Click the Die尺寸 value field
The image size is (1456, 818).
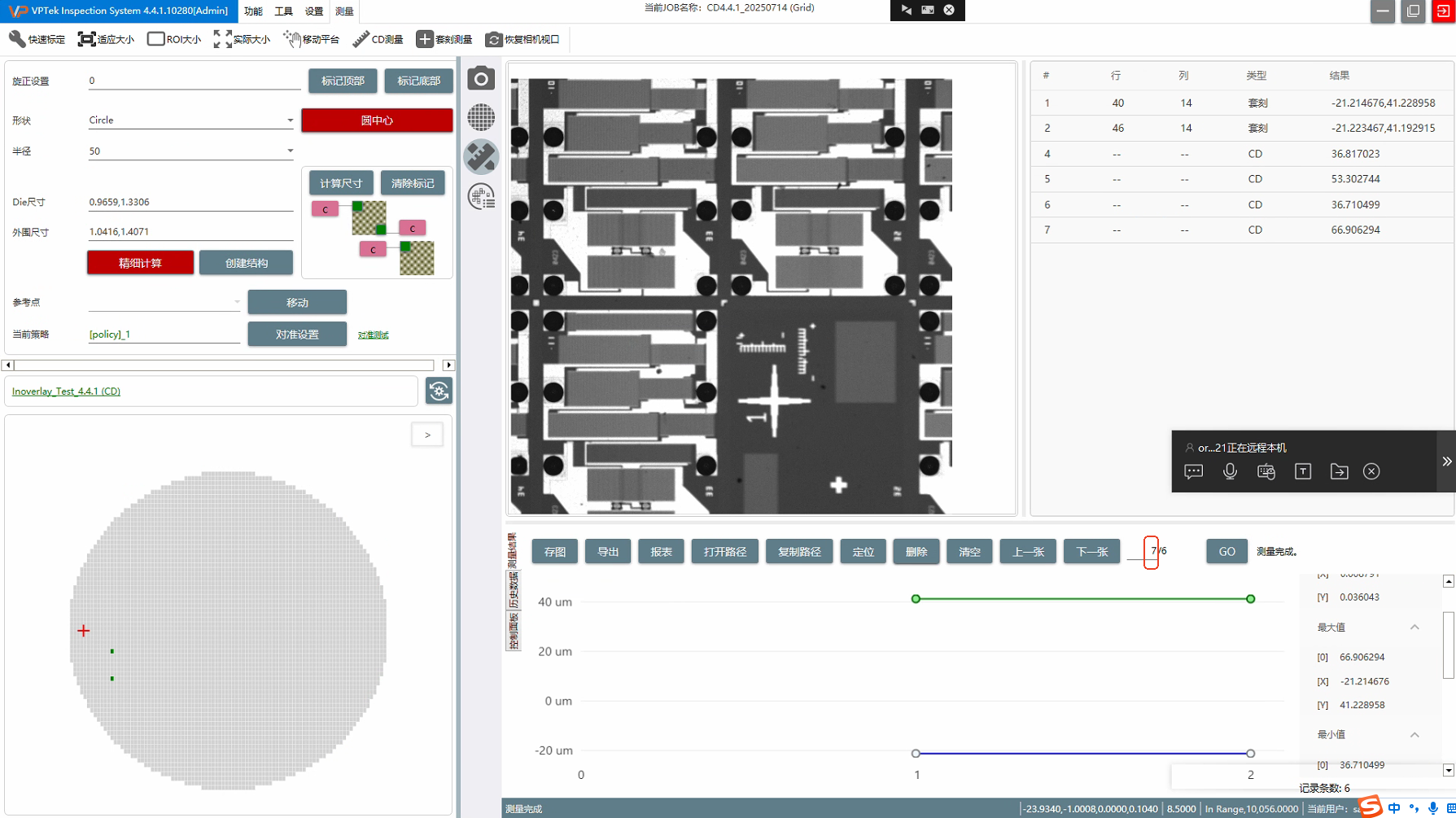click(x=190, y=202)
